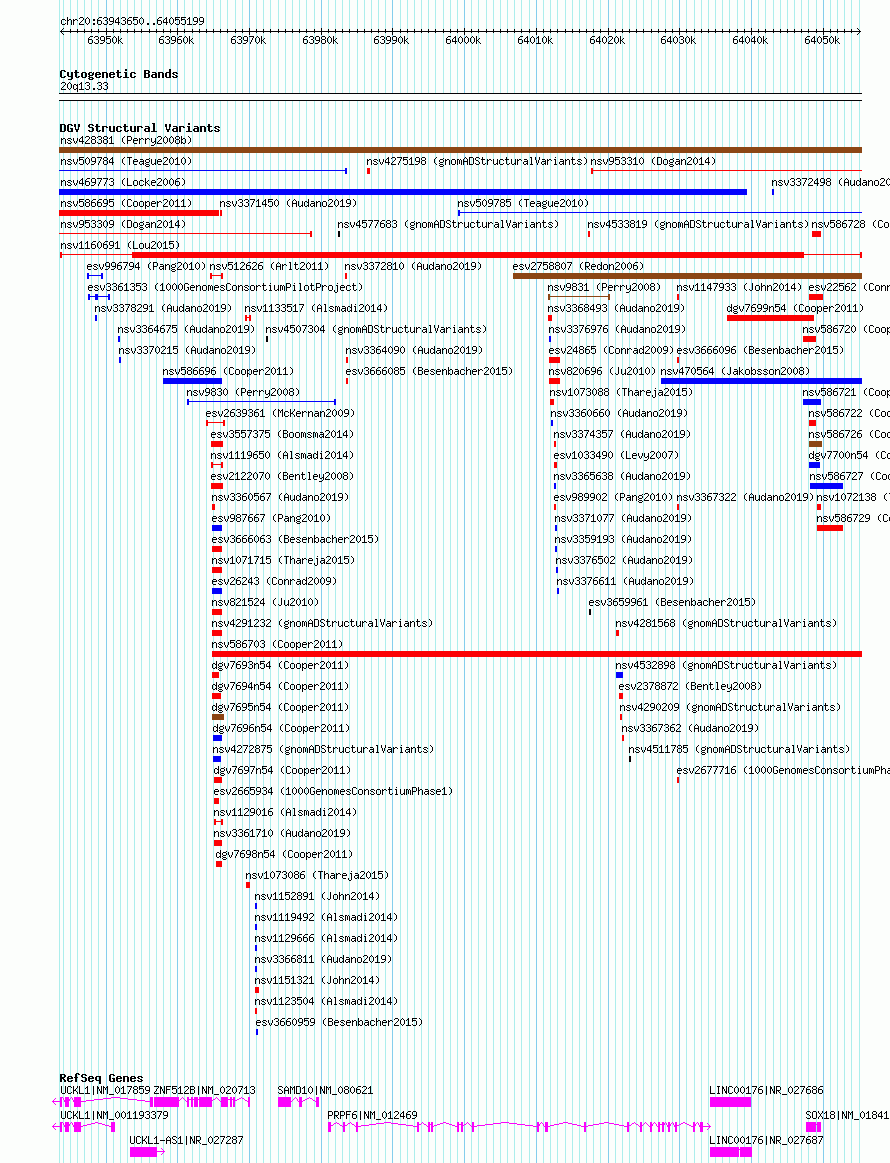This screenshot has width=890, height=1163.
Task: Open esv2122070 (Bentley2008) variant
Action: click(283, 476)
